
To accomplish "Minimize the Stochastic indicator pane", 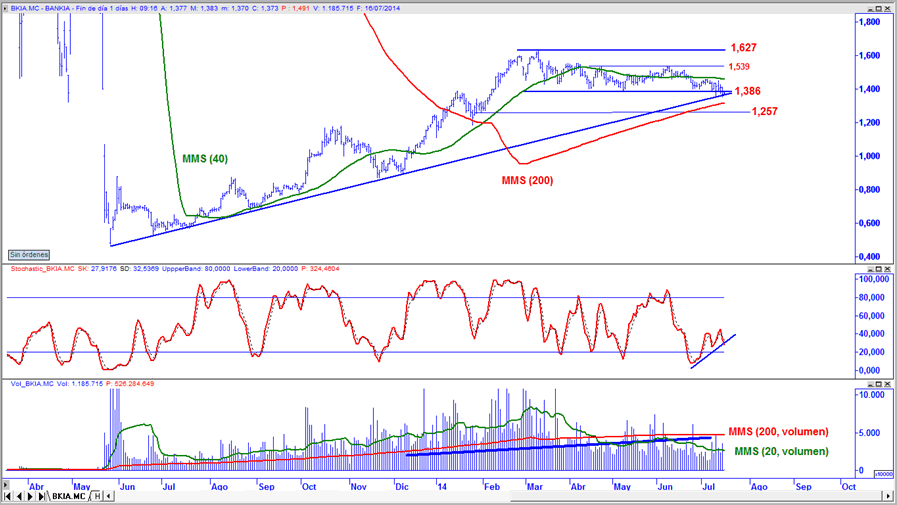I will (870, 269).
